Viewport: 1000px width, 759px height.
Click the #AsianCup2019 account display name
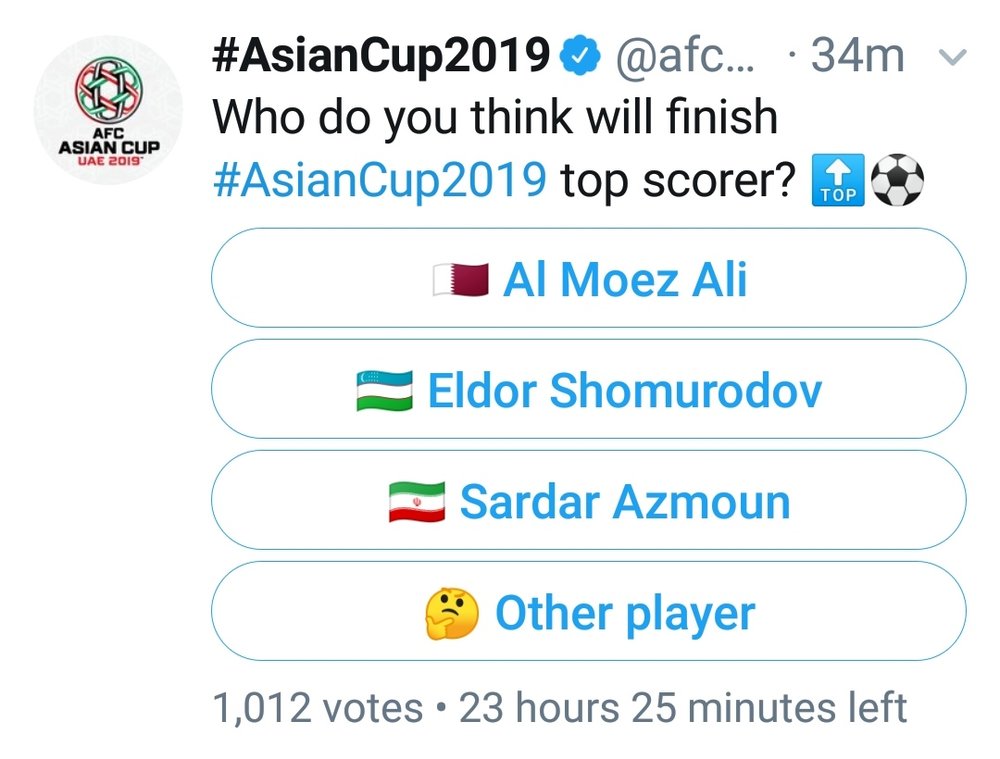click(x=381, y=55)
